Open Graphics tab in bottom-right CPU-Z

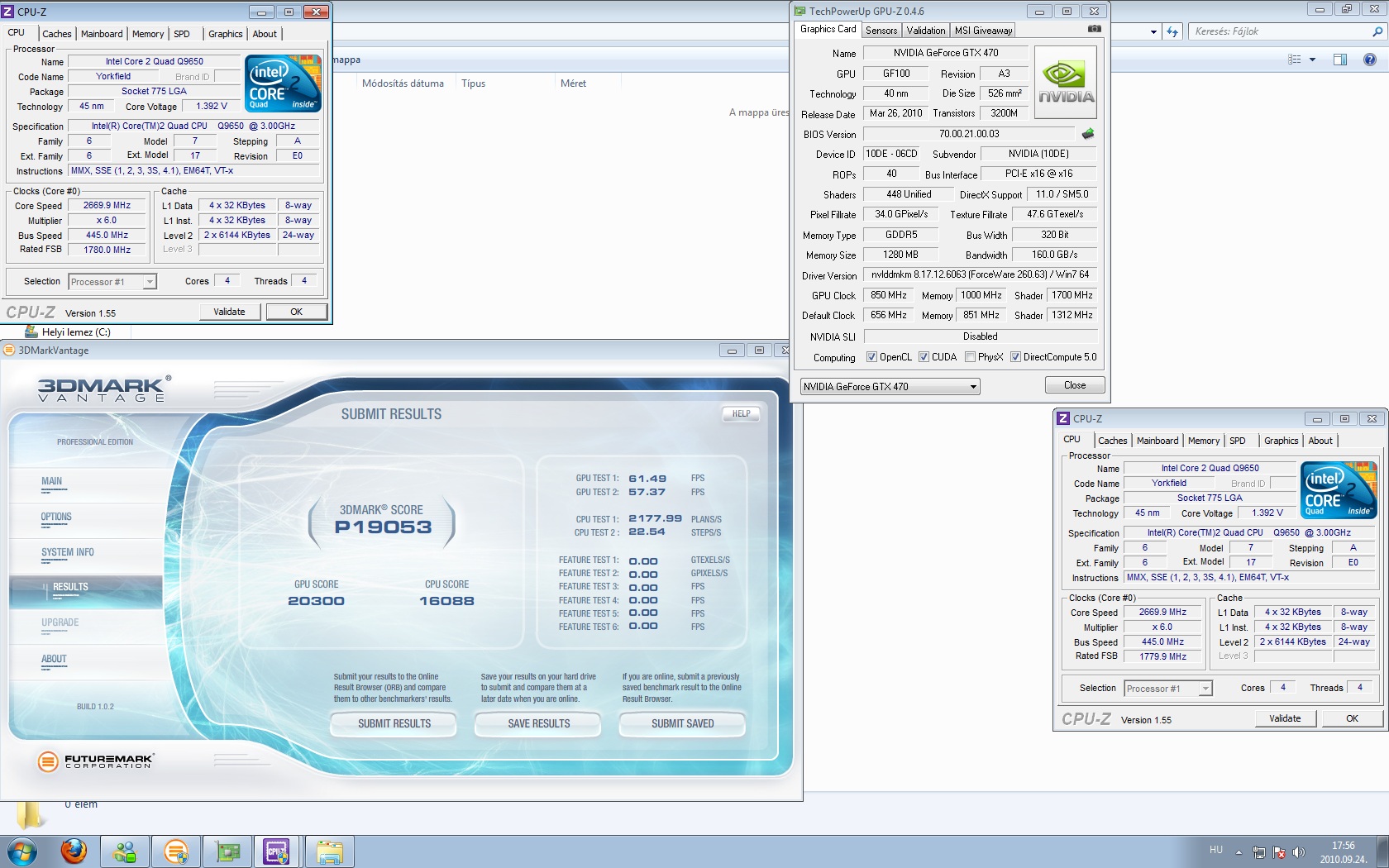coord(1281,441)
